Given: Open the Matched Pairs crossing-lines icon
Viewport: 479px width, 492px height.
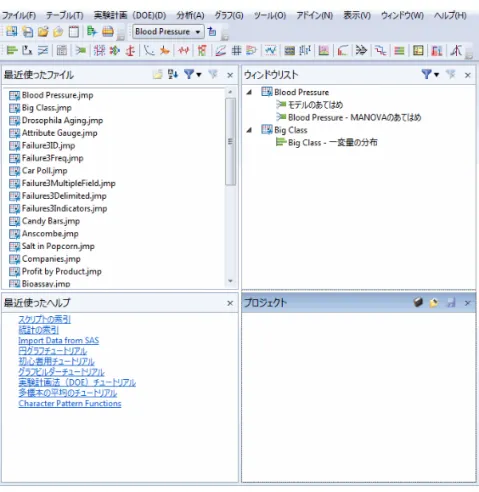Looking at the screenshot, I should click(x=43, y=51).
